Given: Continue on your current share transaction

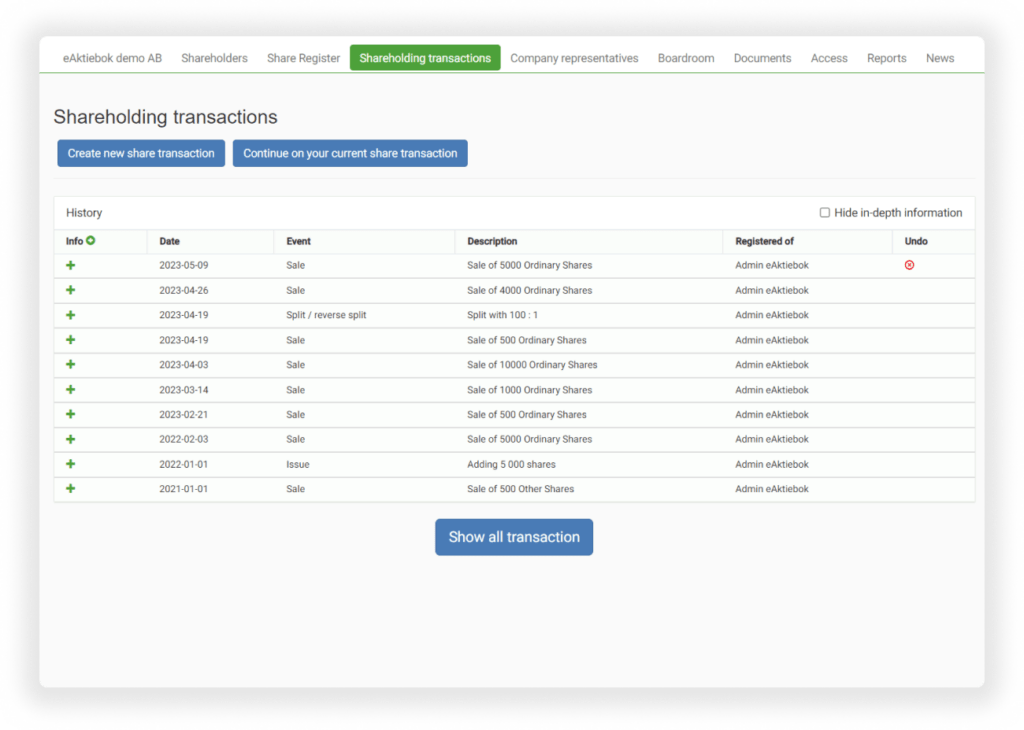Looking at the screenshot, I should coord(350,153).
